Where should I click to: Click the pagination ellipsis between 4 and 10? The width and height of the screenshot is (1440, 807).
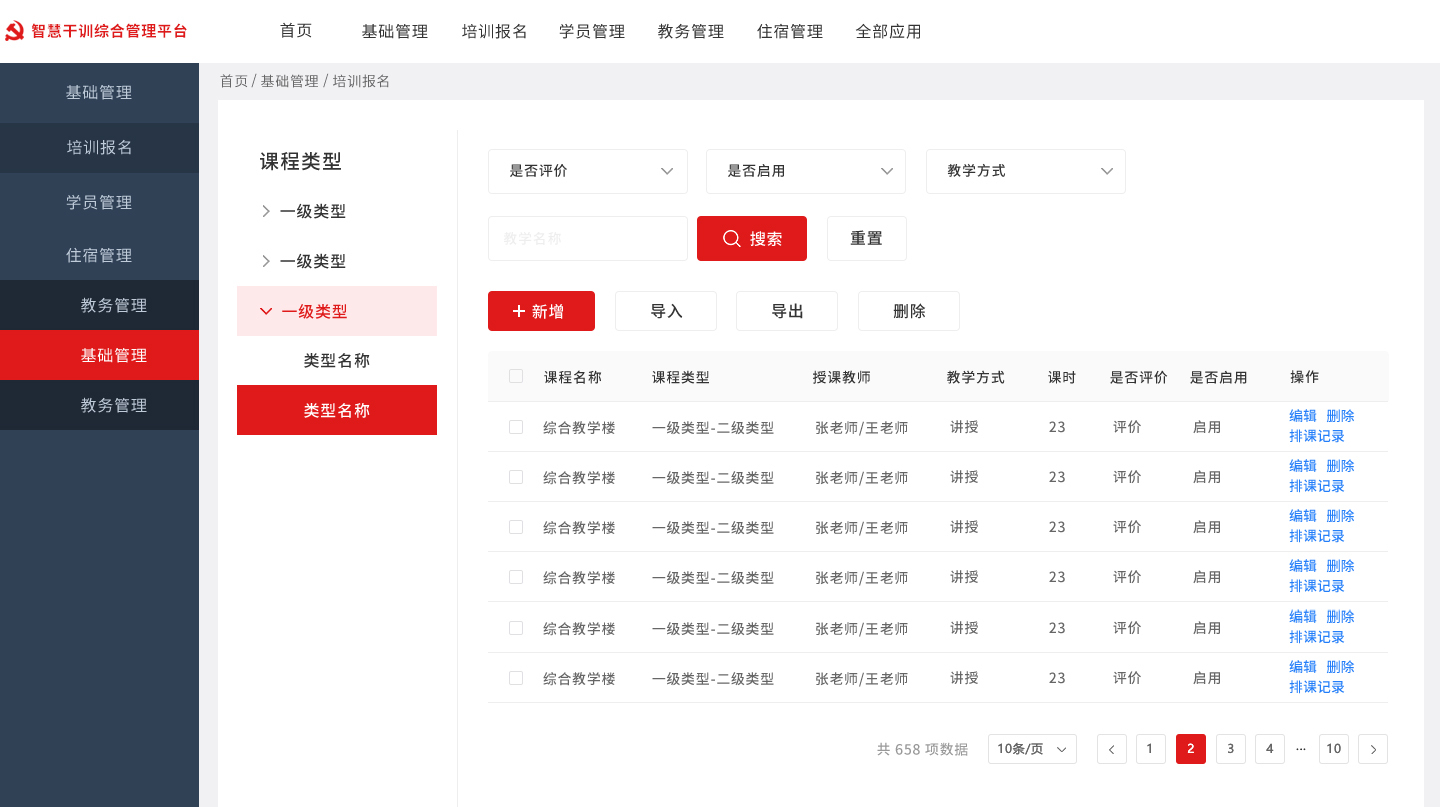[x=1301, y=748]
